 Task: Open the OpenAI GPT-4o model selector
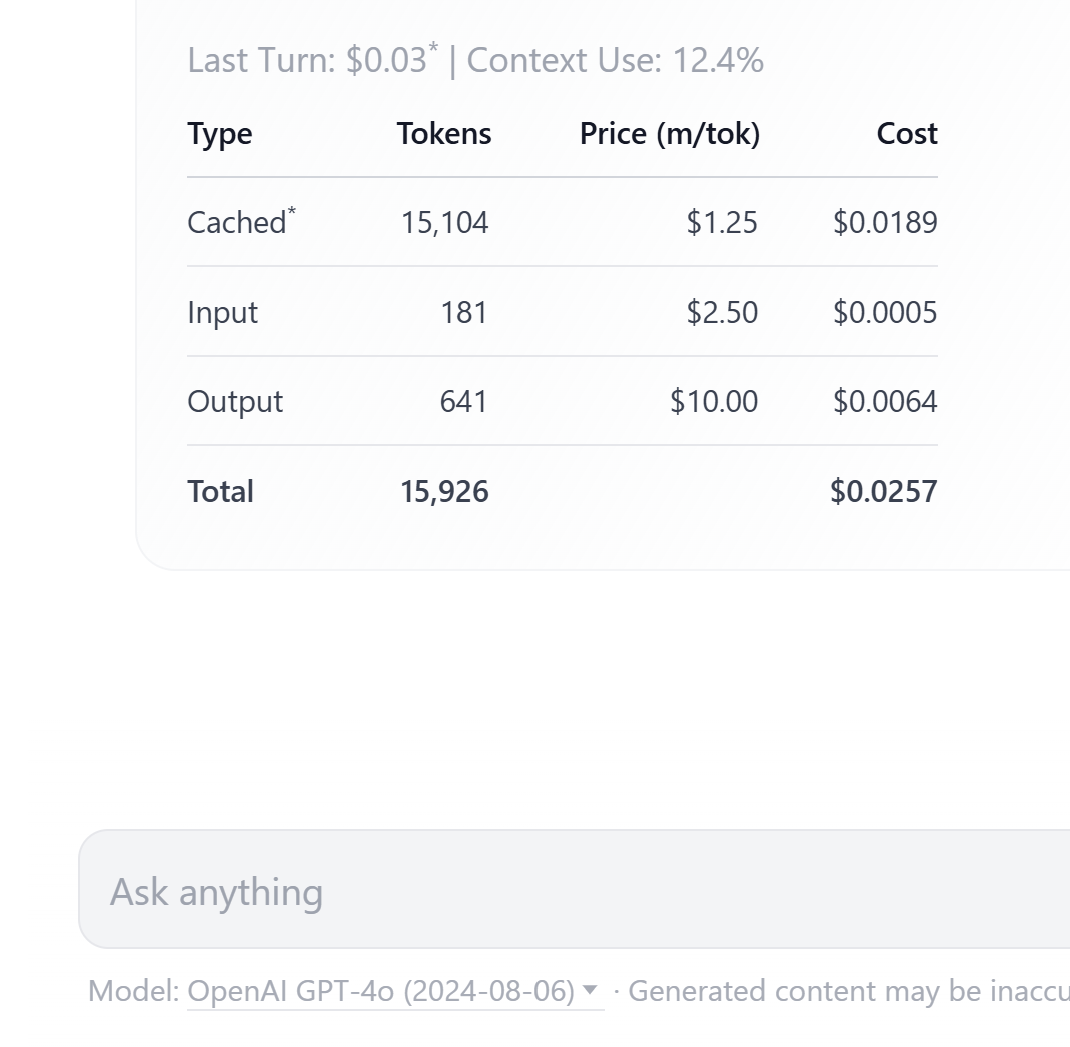click(x=381, y=991)
